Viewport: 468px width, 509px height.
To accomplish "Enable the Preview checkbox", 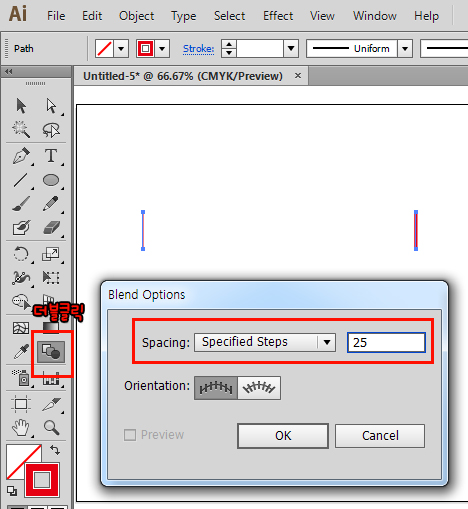I will click(x=130, y=435).
